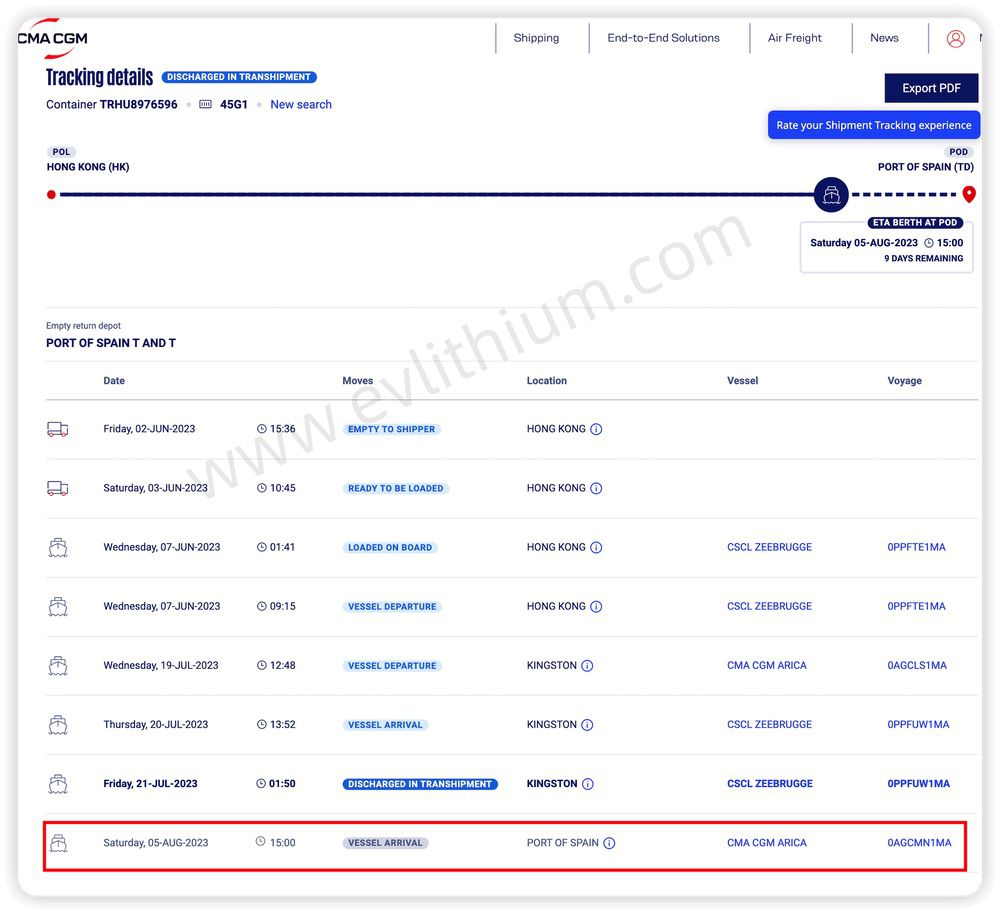Click PORT OF SPAIN T AND T depot
This screenshot has width=1000, height=914.
coord(111,343)
